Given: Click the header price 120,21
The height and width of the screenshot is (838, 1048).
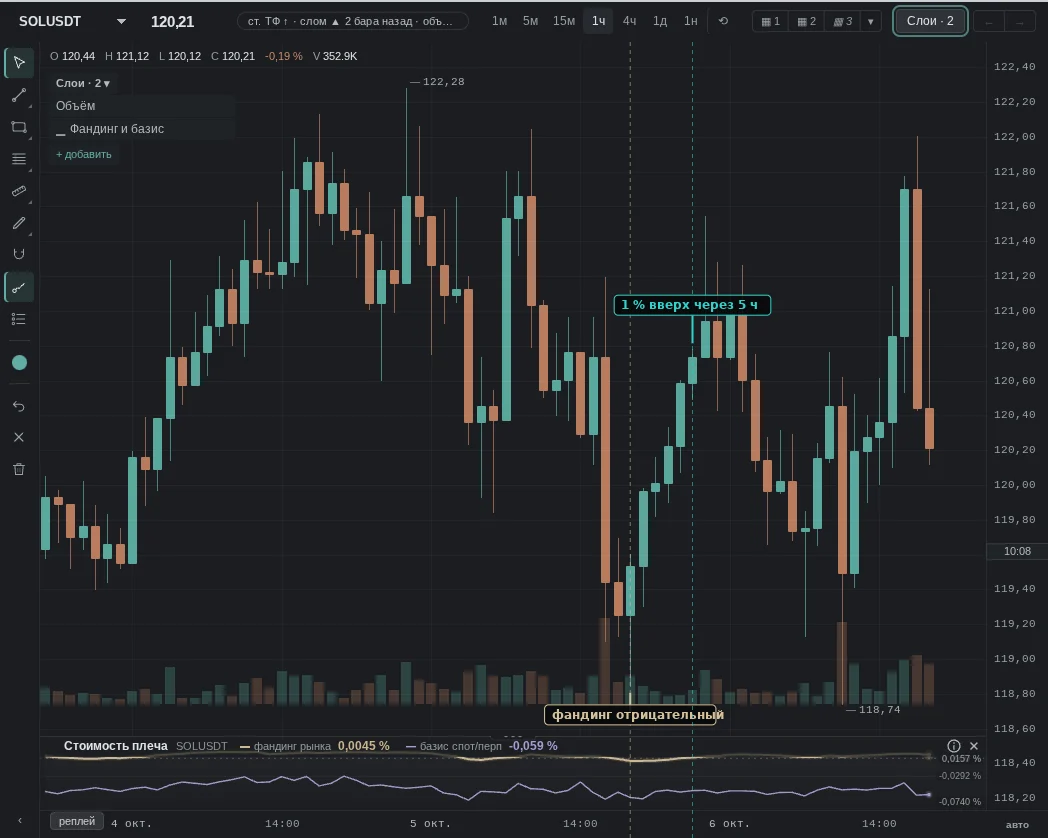Looking at the screenshot, I should click(172, 22).
